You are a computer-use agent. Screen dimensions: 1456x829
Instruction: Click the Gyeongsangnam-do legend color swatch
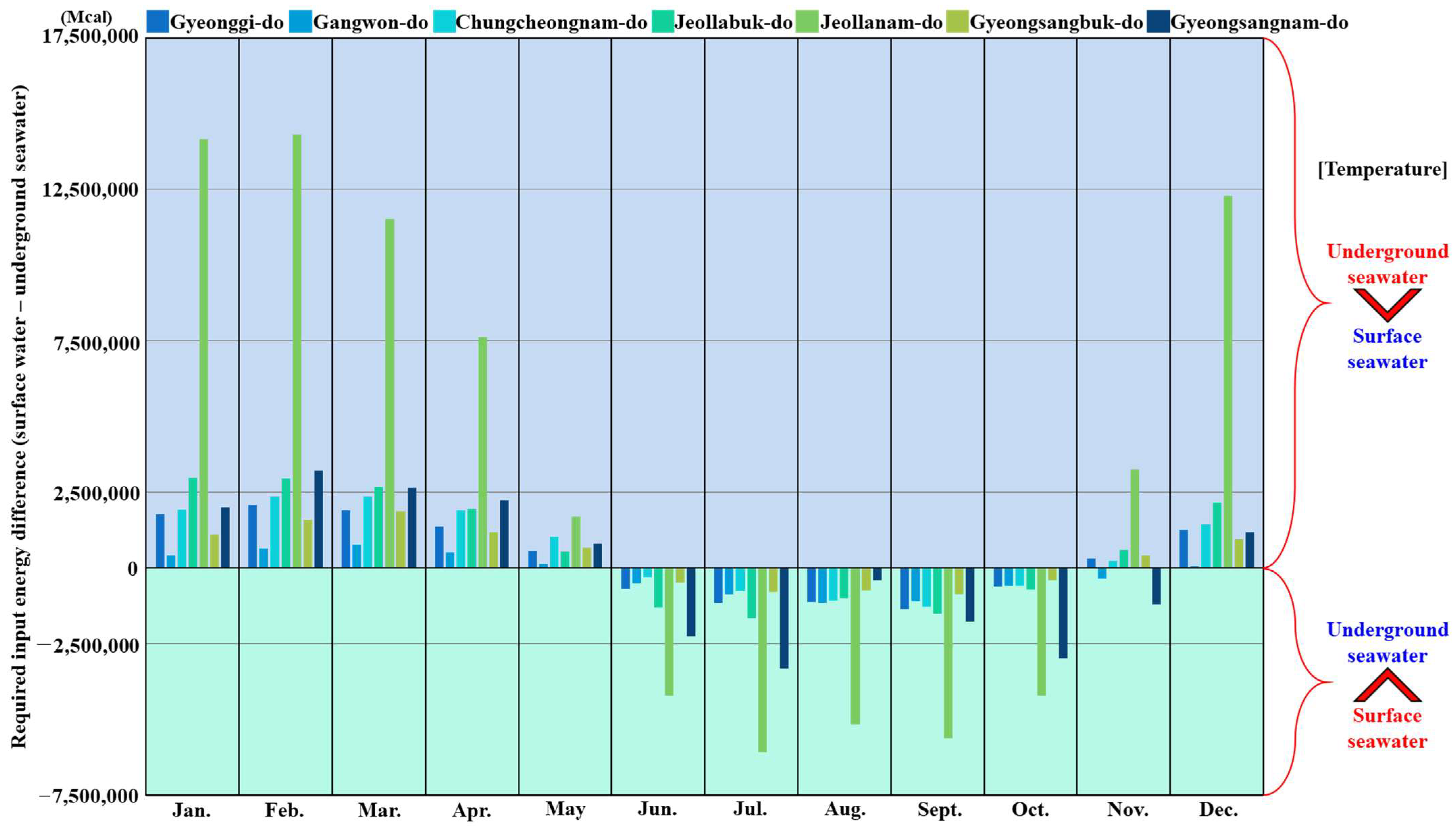tap(1159, 22)
